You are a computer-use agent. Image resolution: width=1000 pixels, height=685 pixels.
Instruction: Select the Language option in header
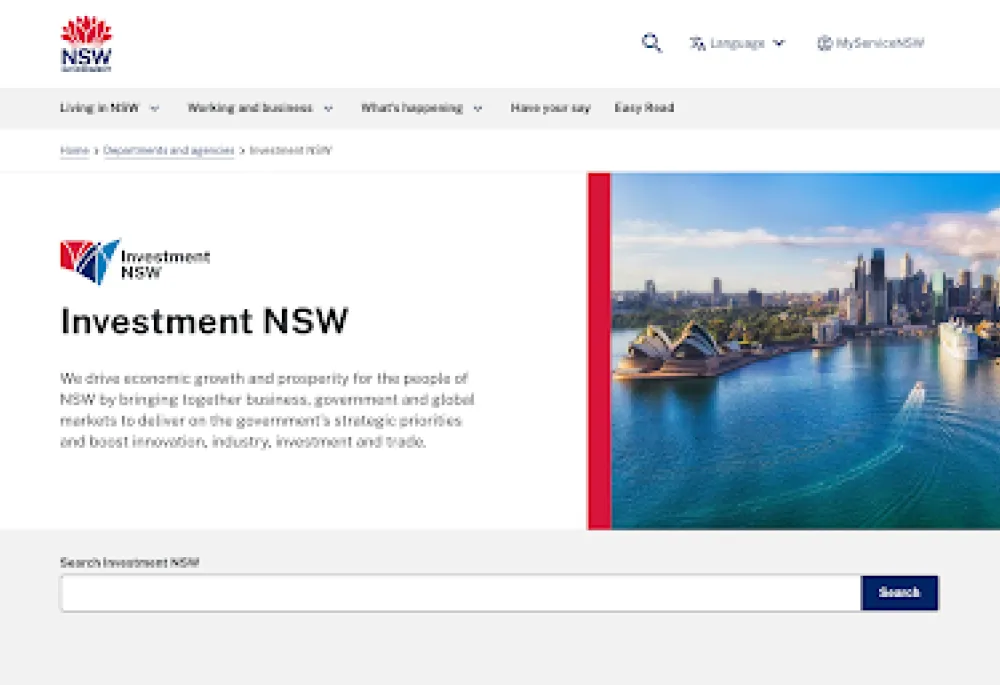tap(737, 43)
